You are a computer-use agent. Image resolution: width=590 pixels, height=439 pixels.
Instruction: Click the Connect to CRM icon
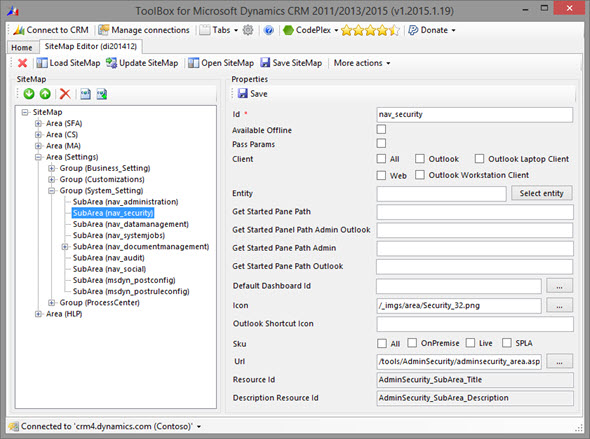pos(19,30)
